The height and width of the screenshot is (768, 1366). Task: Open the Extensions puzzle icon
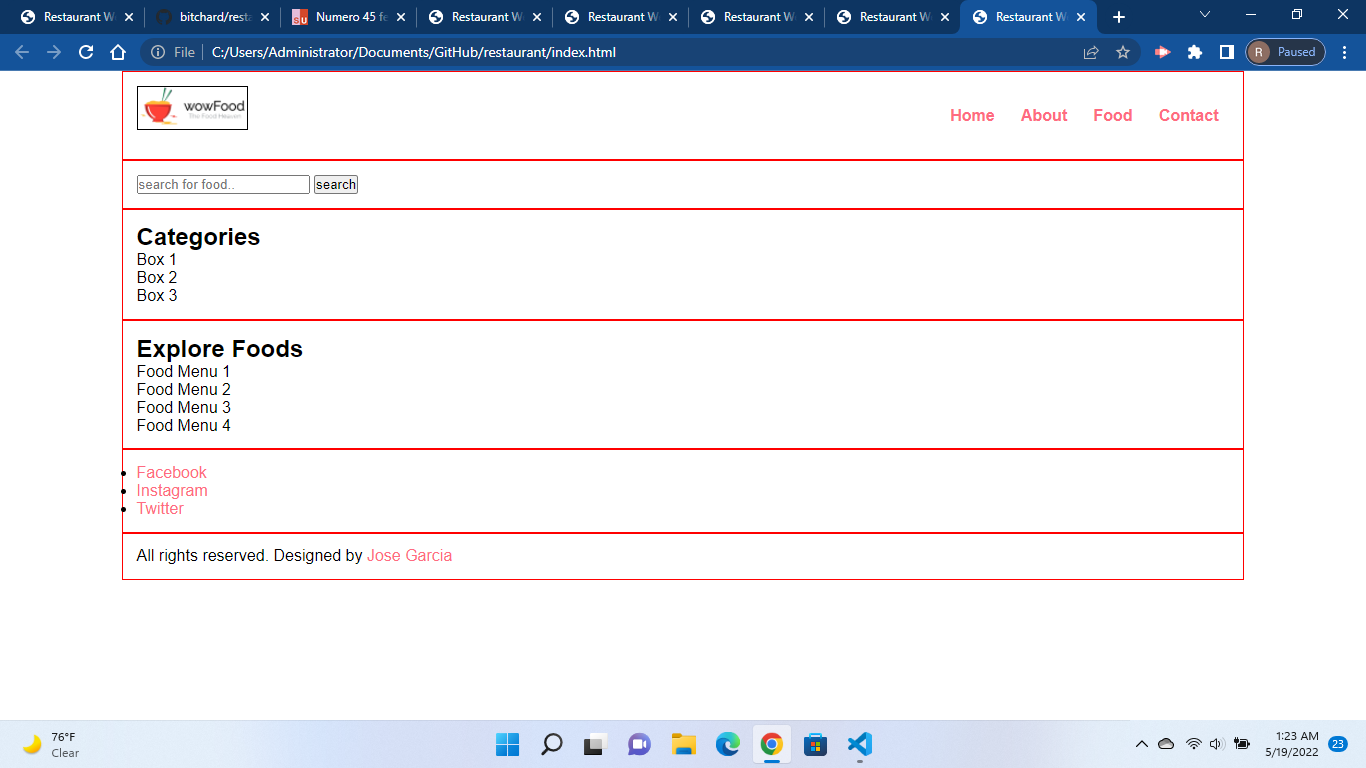(x=1195, y=52)
